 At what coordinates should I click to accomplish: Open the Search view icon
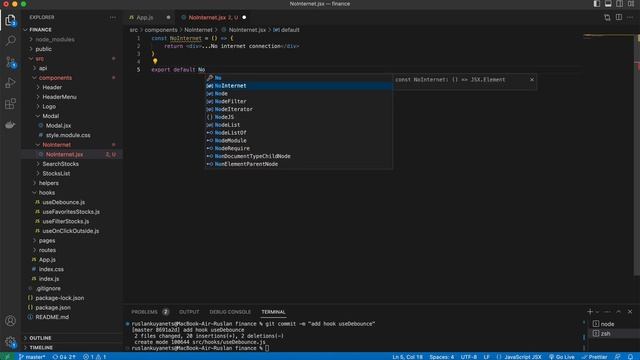click(11, 40)
